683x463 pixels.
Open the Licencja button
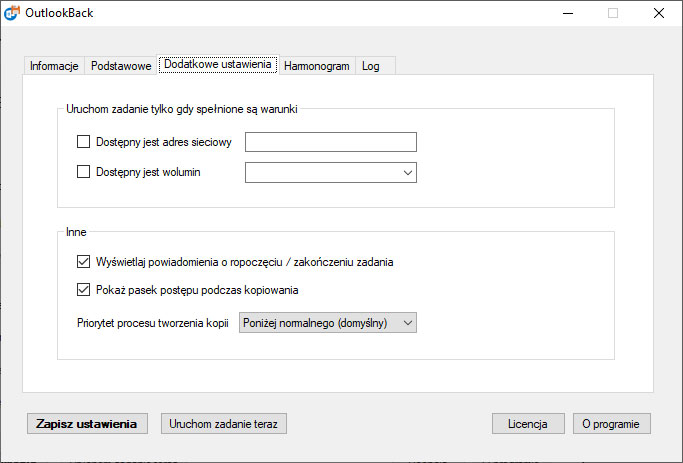pyautogui.click(x=528, y=424)
